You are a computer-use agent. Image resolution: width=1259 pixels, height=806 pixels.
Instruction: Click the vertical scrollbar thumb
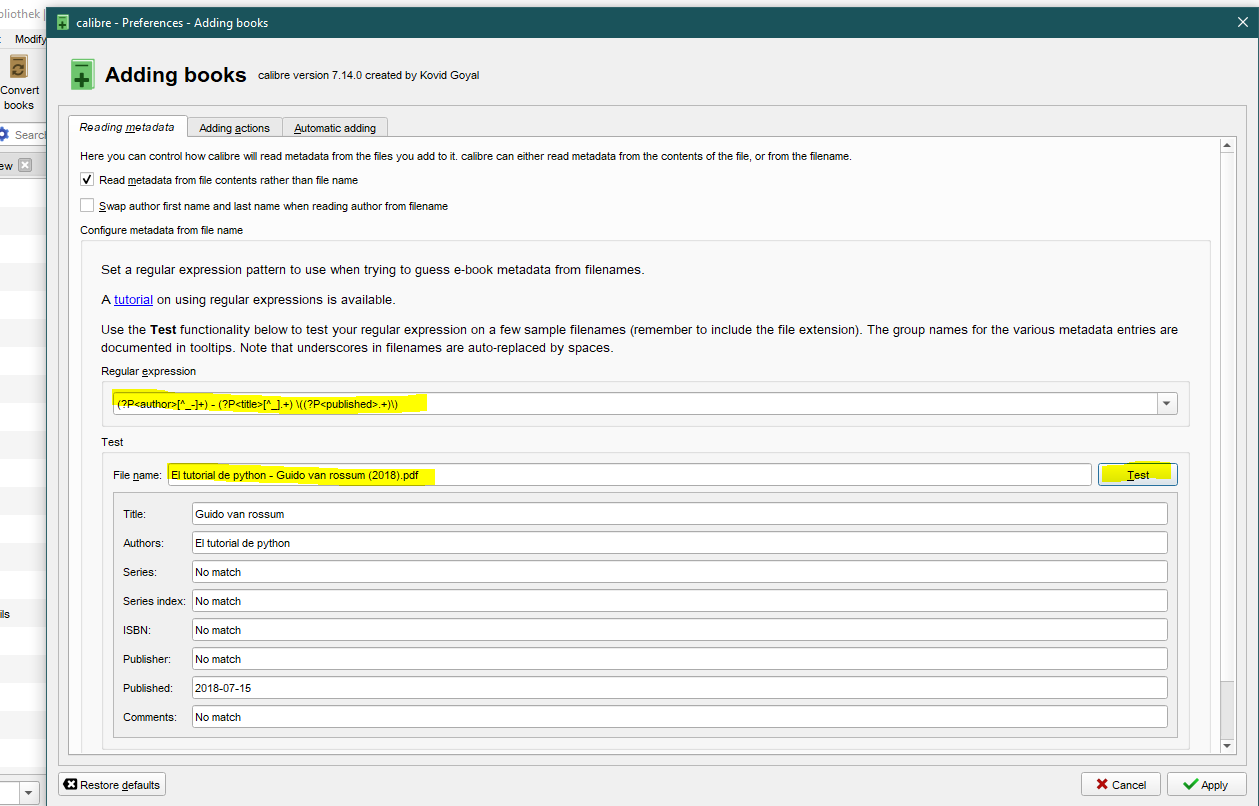tap(1229, 416)
